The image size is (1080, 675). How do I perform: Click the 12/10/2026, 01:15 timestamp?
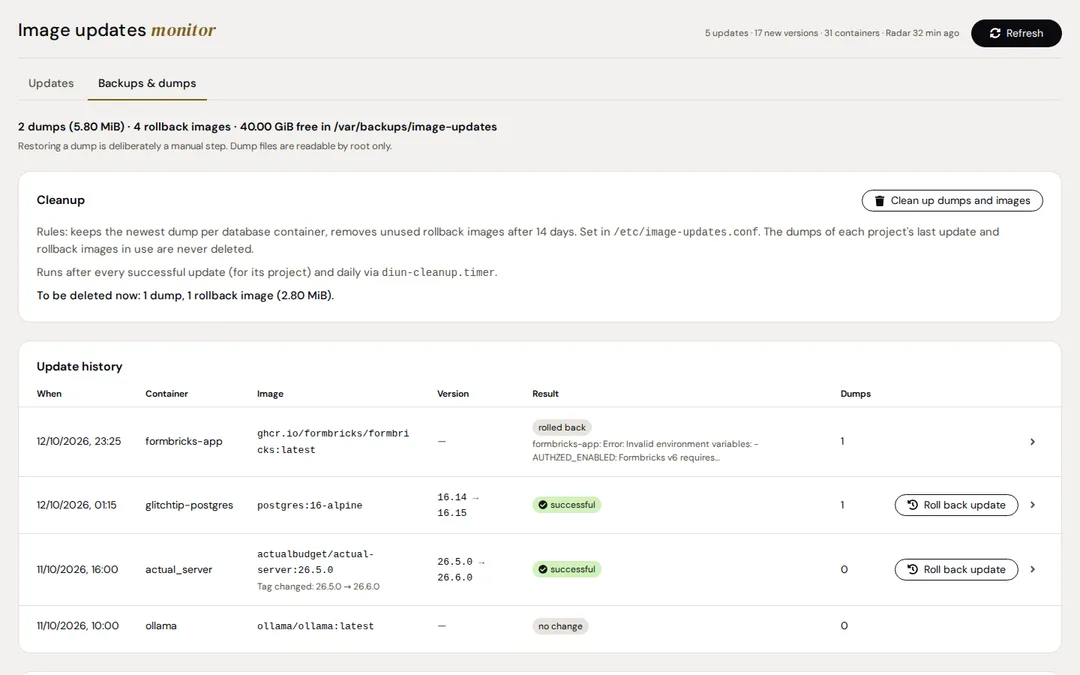click(x=76, y=505)
